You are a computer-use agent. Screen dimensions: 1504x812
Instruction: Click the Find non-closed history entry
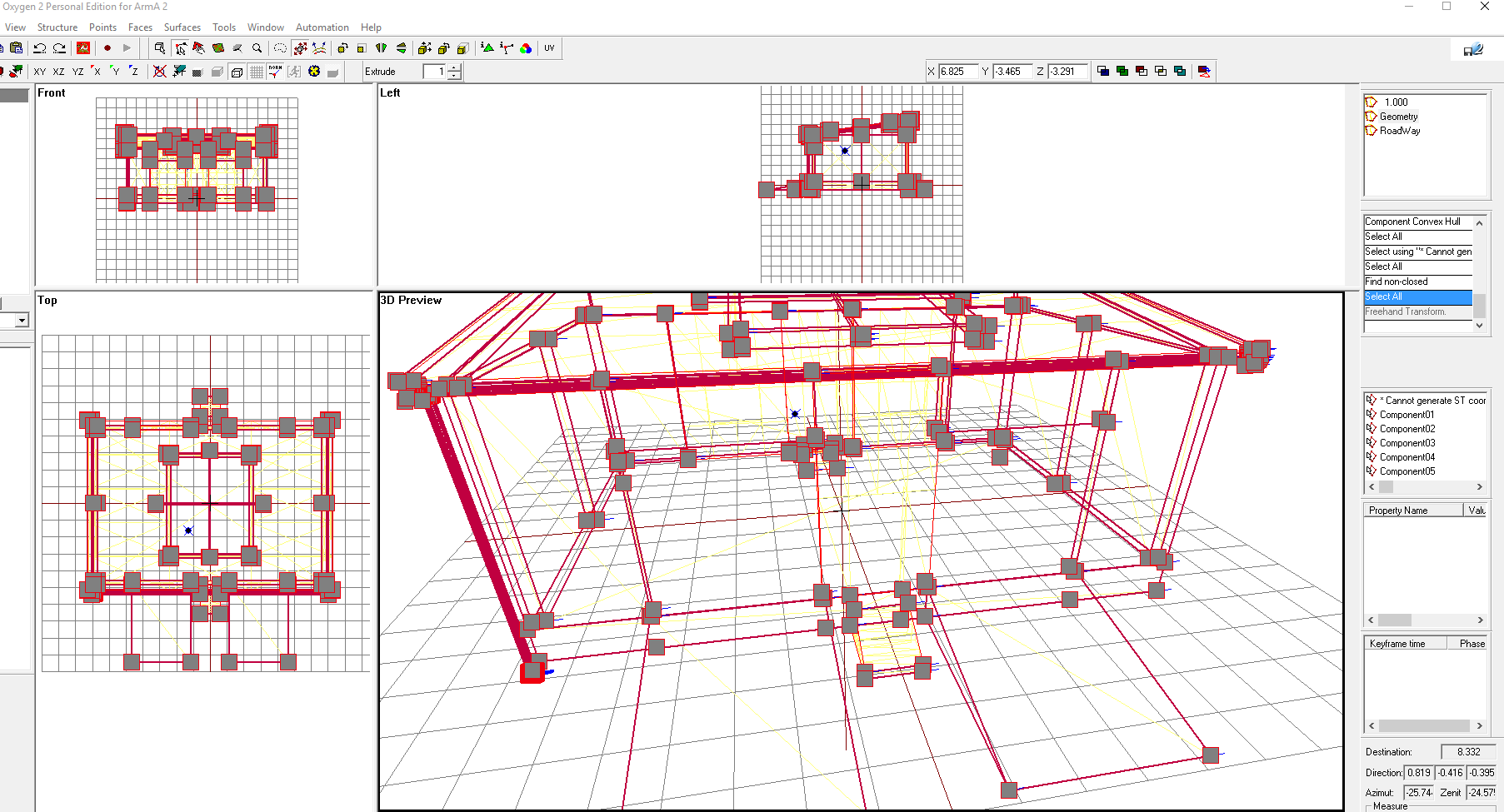[1418, 281]
